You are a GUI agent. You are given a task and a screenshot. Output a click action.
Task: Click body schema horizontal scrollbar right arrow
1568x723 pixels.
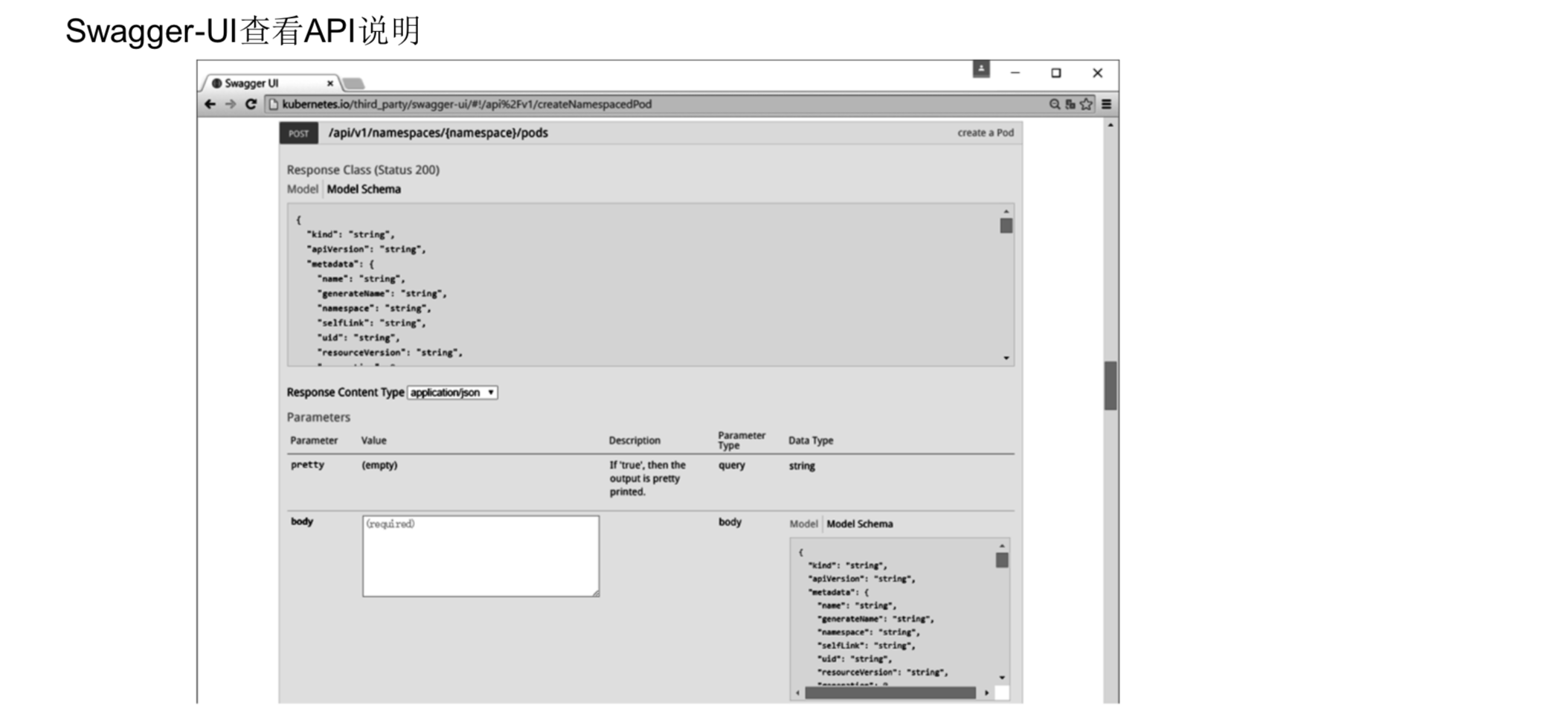[x=986, y=693]
